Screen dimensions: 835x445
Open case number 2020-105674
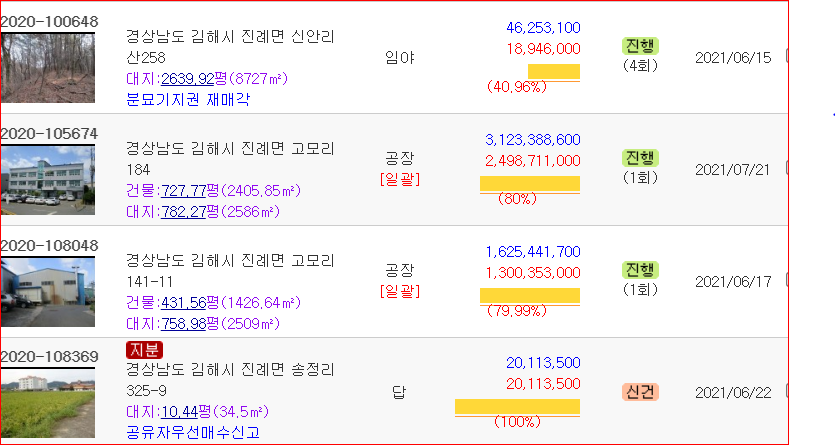pos(50,134)
